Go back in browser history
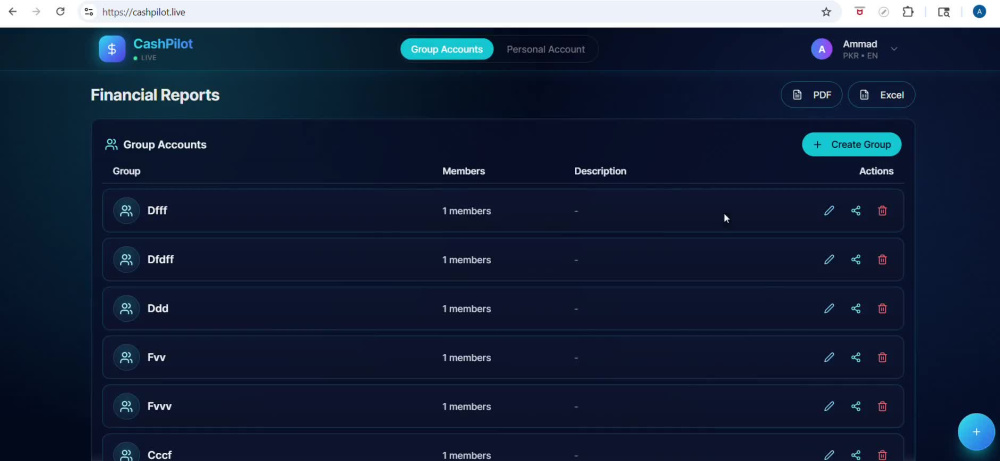This screenshot has height=461, width=1000. [13, 11]
